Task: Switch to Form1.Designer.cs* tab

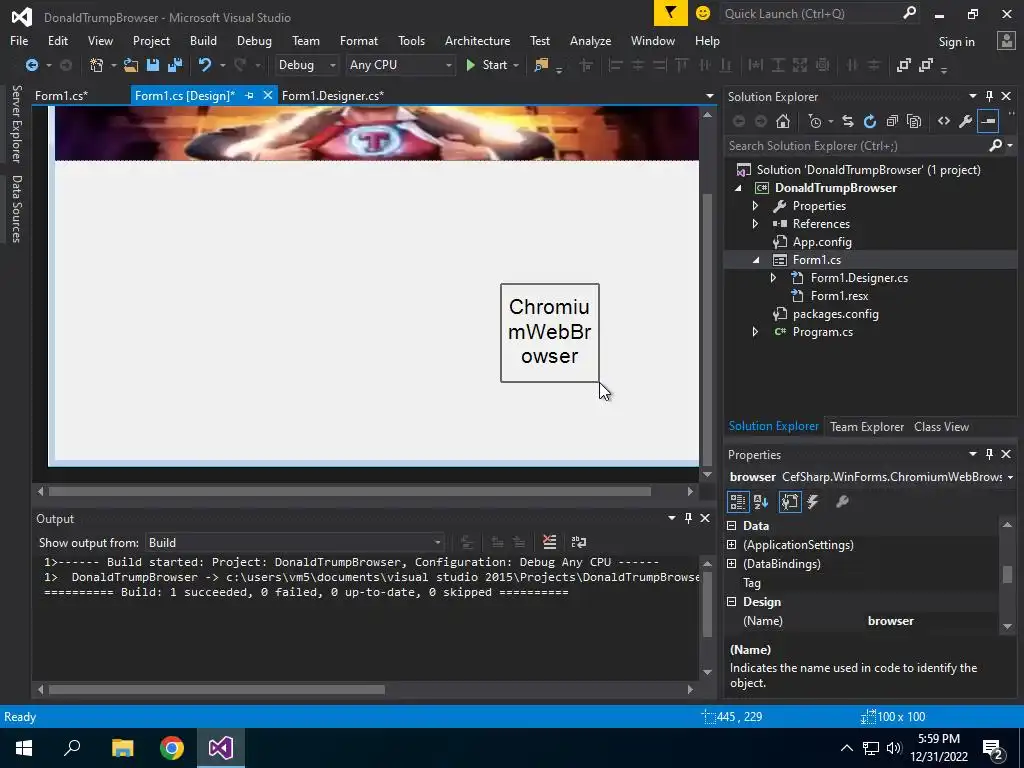Action: (333, 95)
